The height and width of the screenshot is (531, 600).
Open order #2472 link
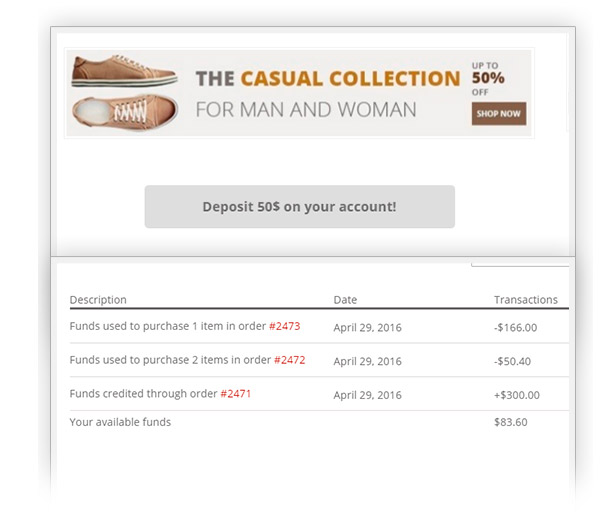(289, 360)
